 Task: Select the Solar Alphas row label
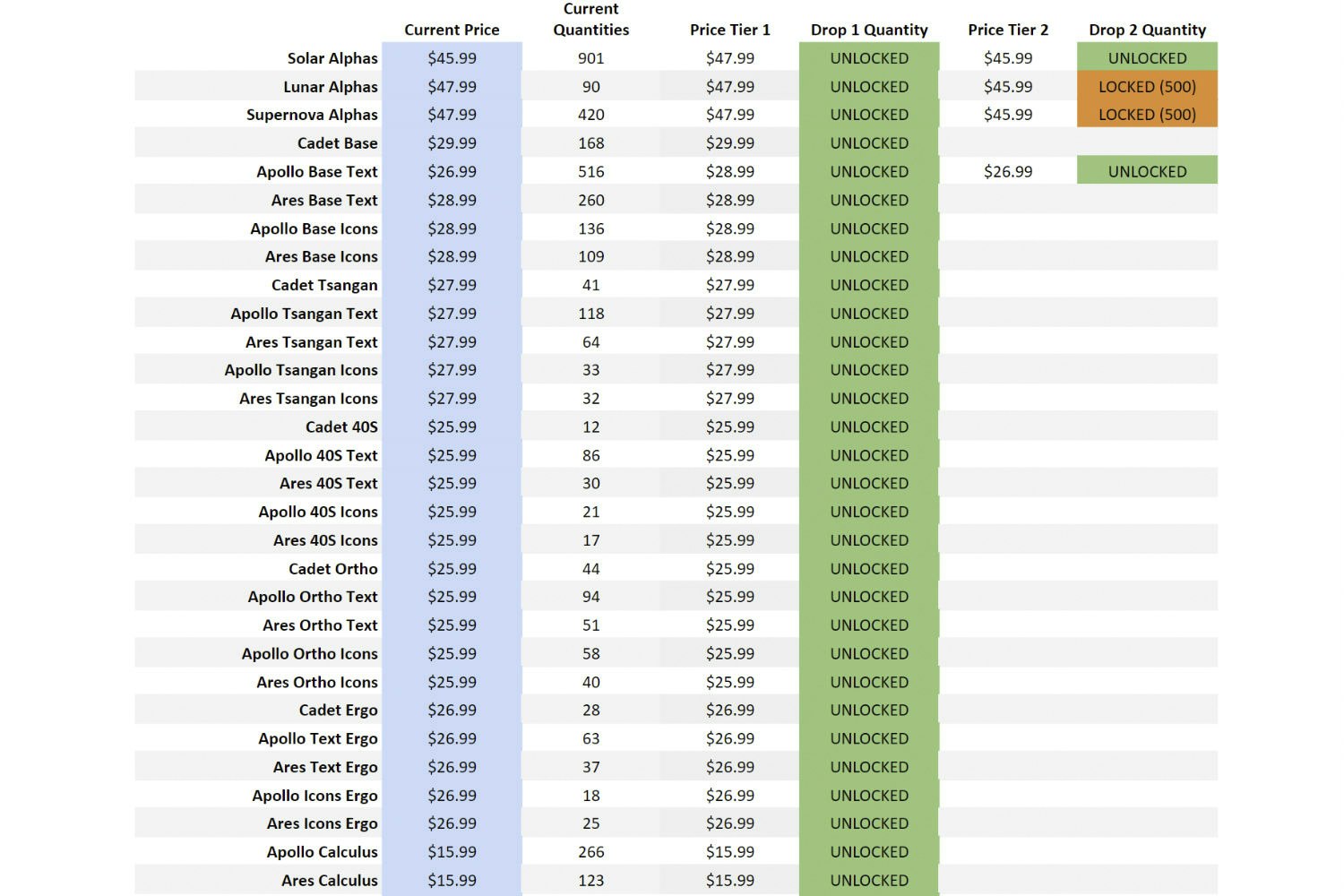tap(332, 58)
